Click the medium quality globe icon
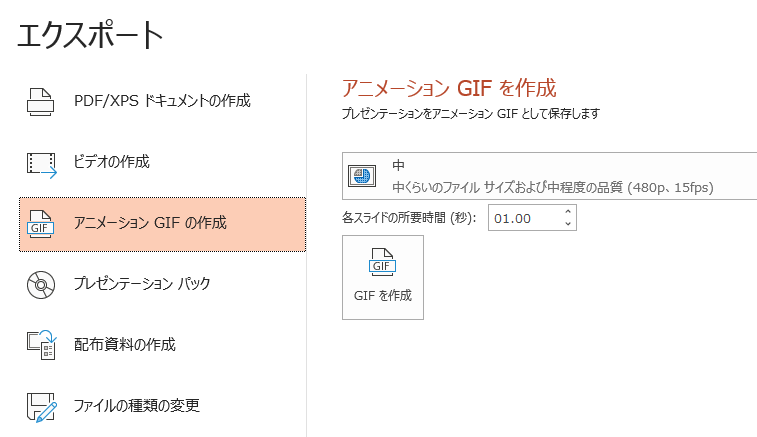The image size is (757, 437). (x=360, y=176)
